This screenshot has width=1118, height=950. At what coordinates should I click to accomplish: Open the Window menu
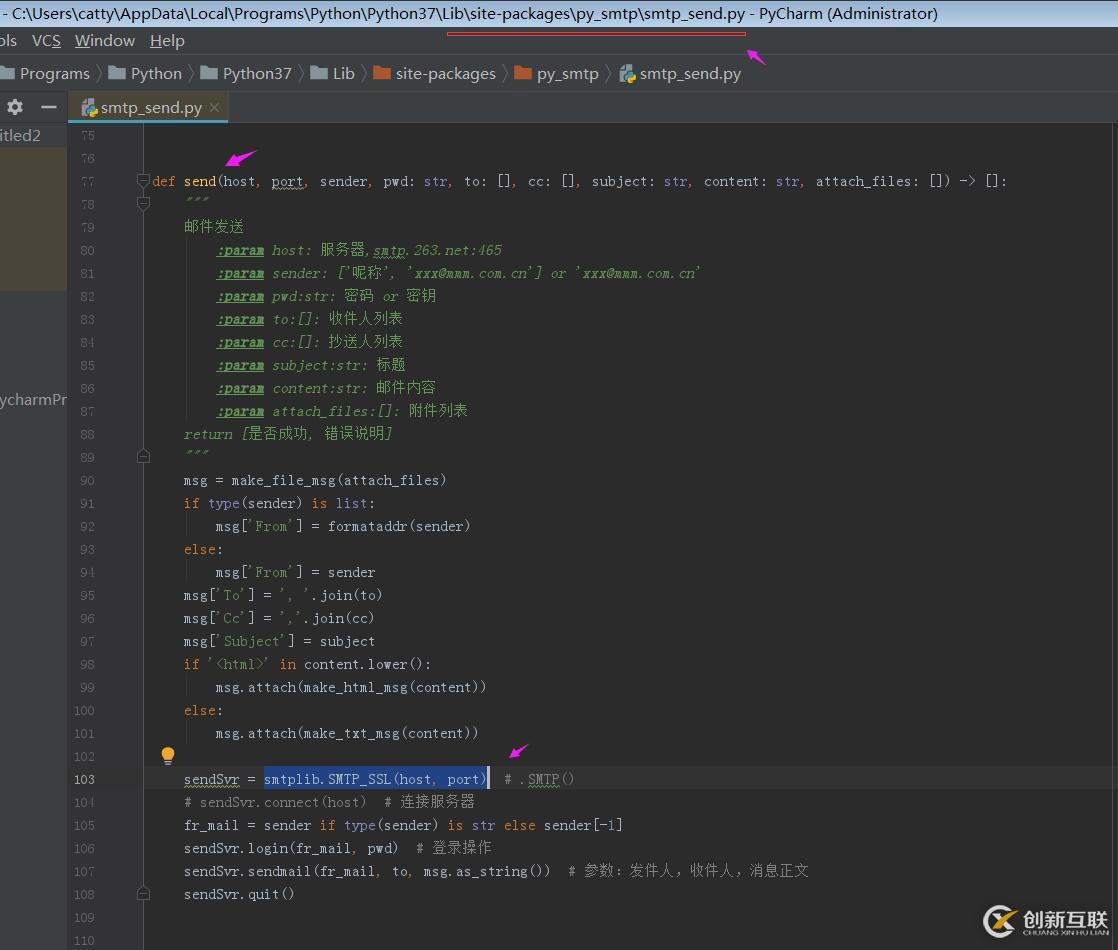click(x=105, y=41)
